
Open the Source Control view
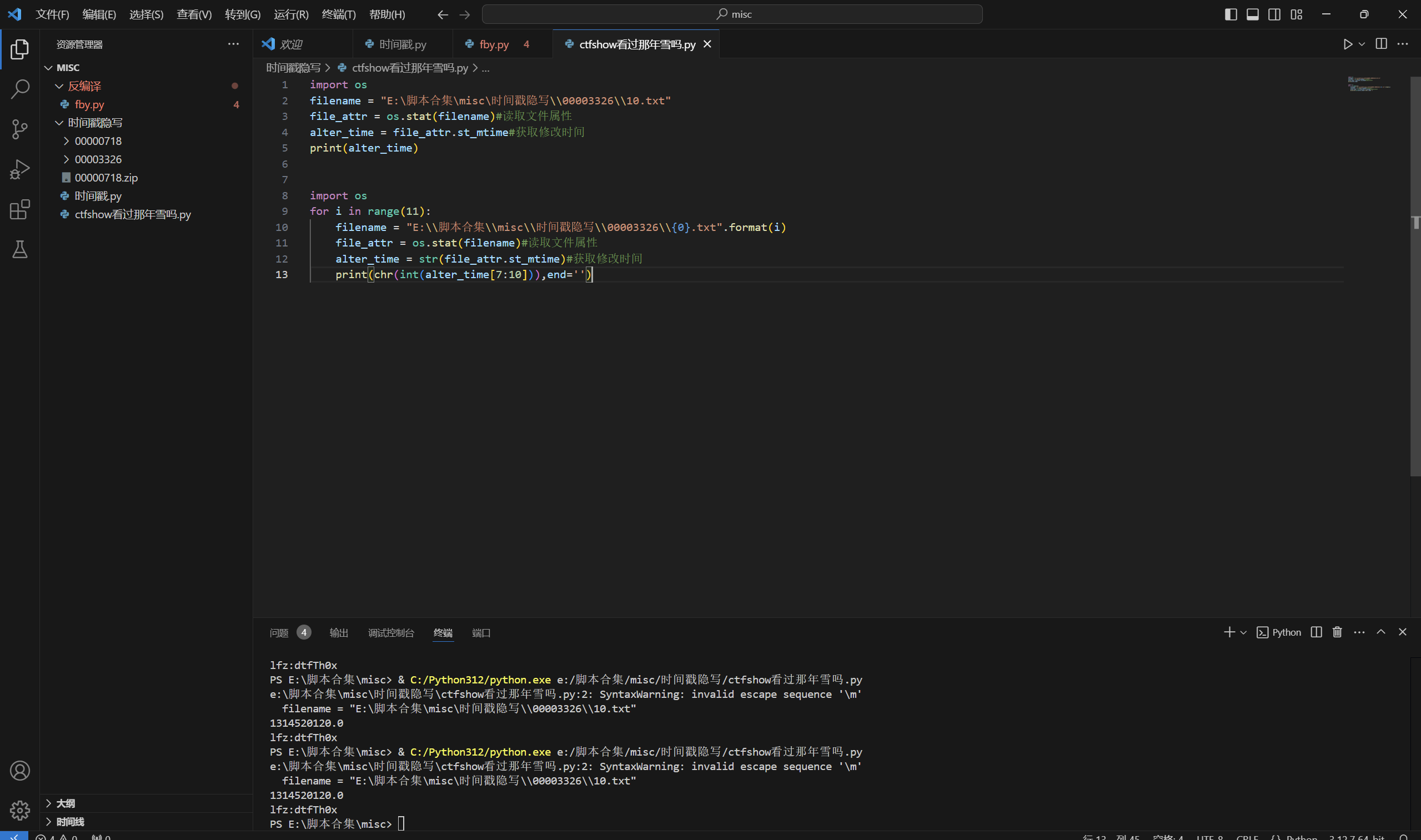click(20, 129)
